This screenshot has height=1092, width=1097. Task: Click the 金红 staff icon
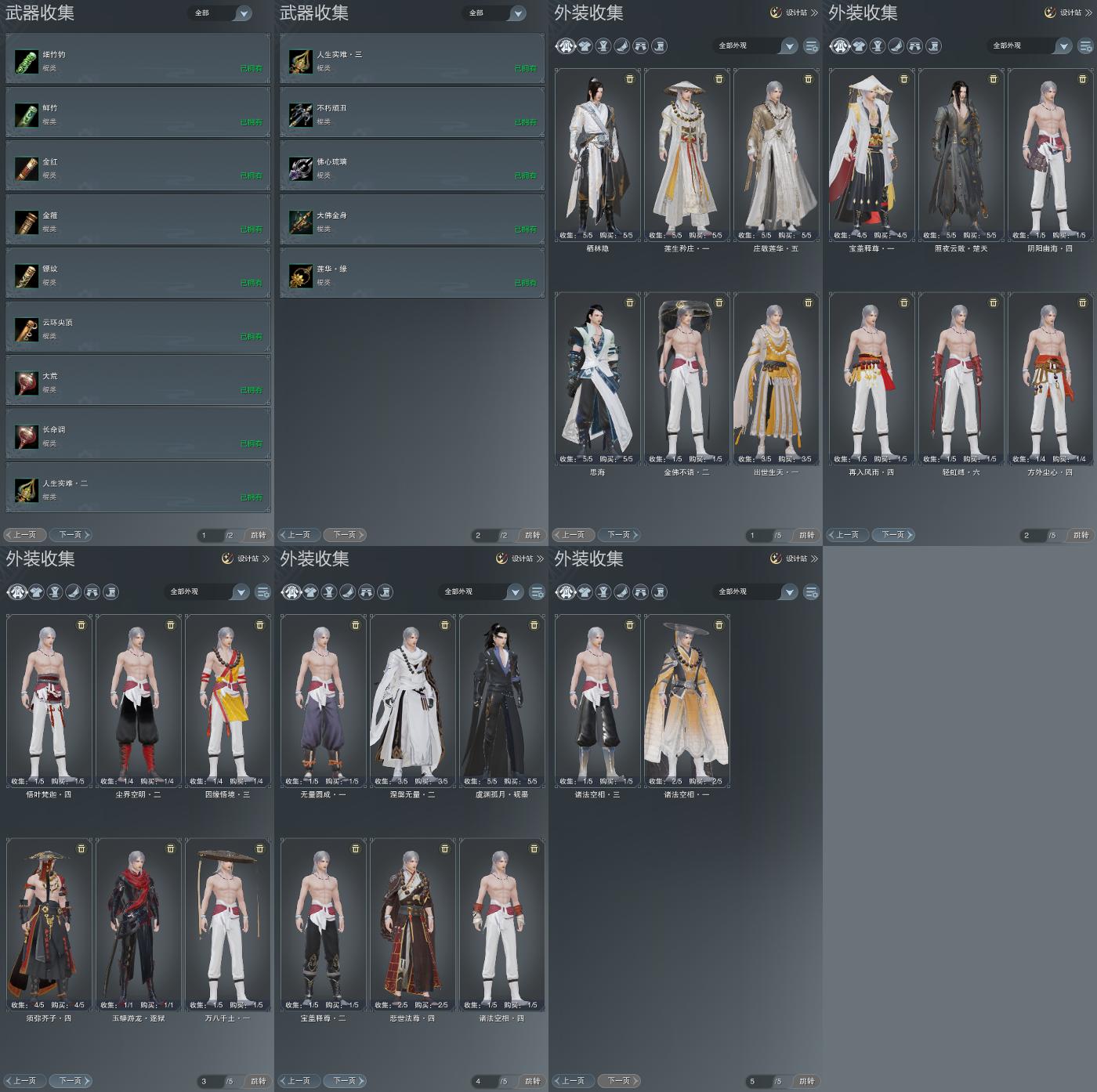point(27,168)
